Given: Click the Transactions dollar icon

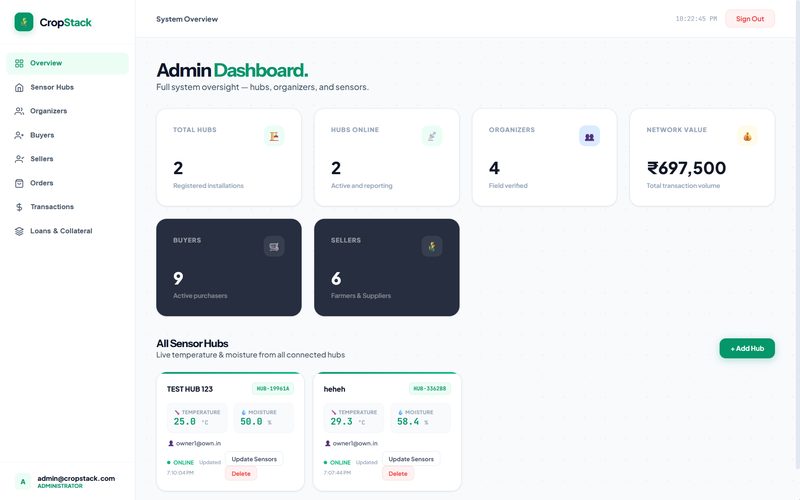Looking at the screenshot, I should coord(19,207).
